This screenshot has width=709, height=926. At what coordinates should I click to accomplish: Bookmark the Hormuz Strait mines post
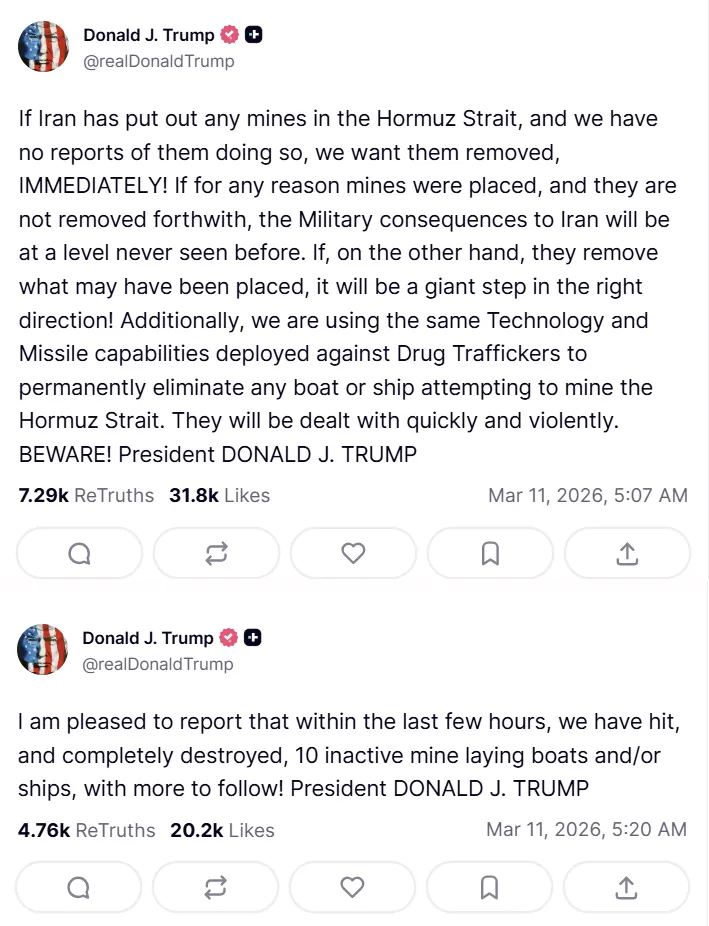click(x=490, y=553)
